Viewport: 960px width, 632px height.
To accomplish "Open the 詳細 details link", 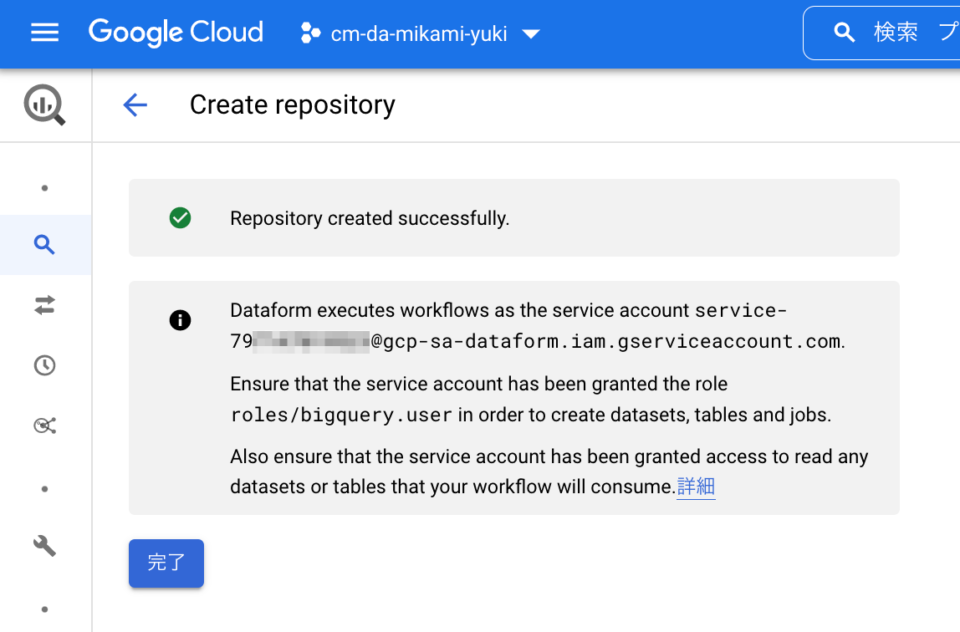I will 696,486.
